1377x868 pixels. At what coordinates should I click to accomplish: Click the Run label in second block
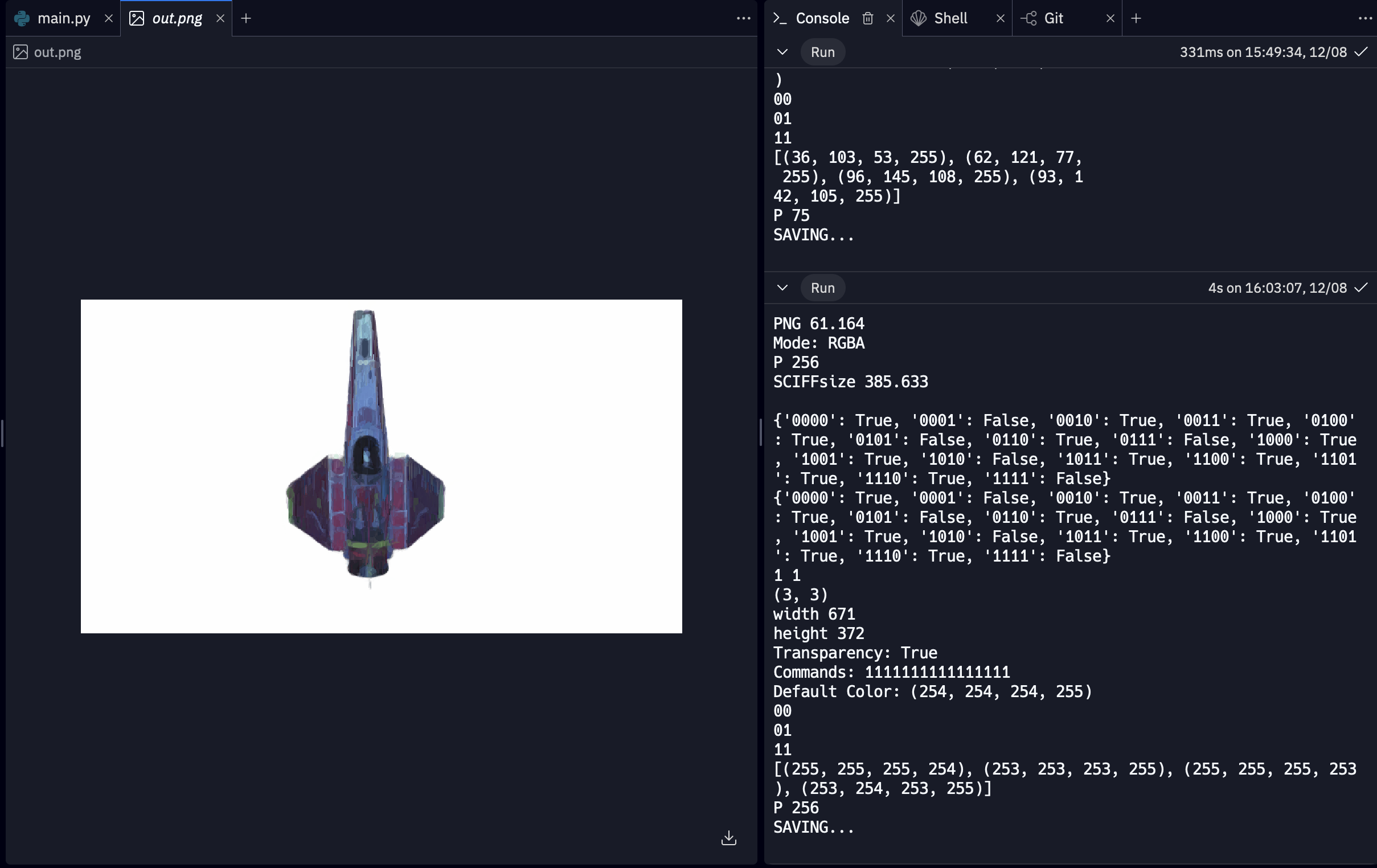click(x=822, y=288)
